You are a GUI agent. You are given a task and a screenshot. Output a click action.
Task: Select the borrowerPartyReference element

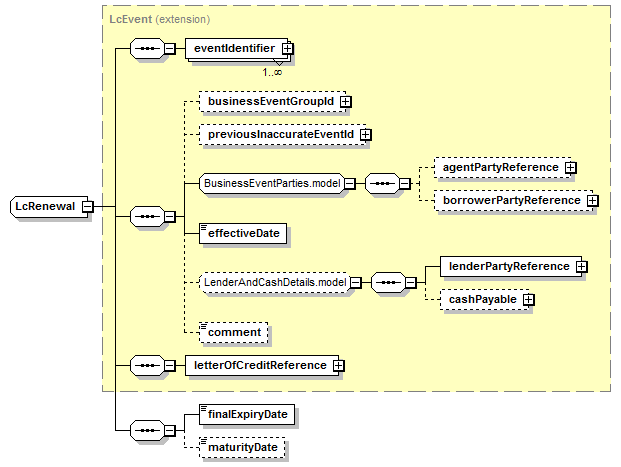(513, 200)
